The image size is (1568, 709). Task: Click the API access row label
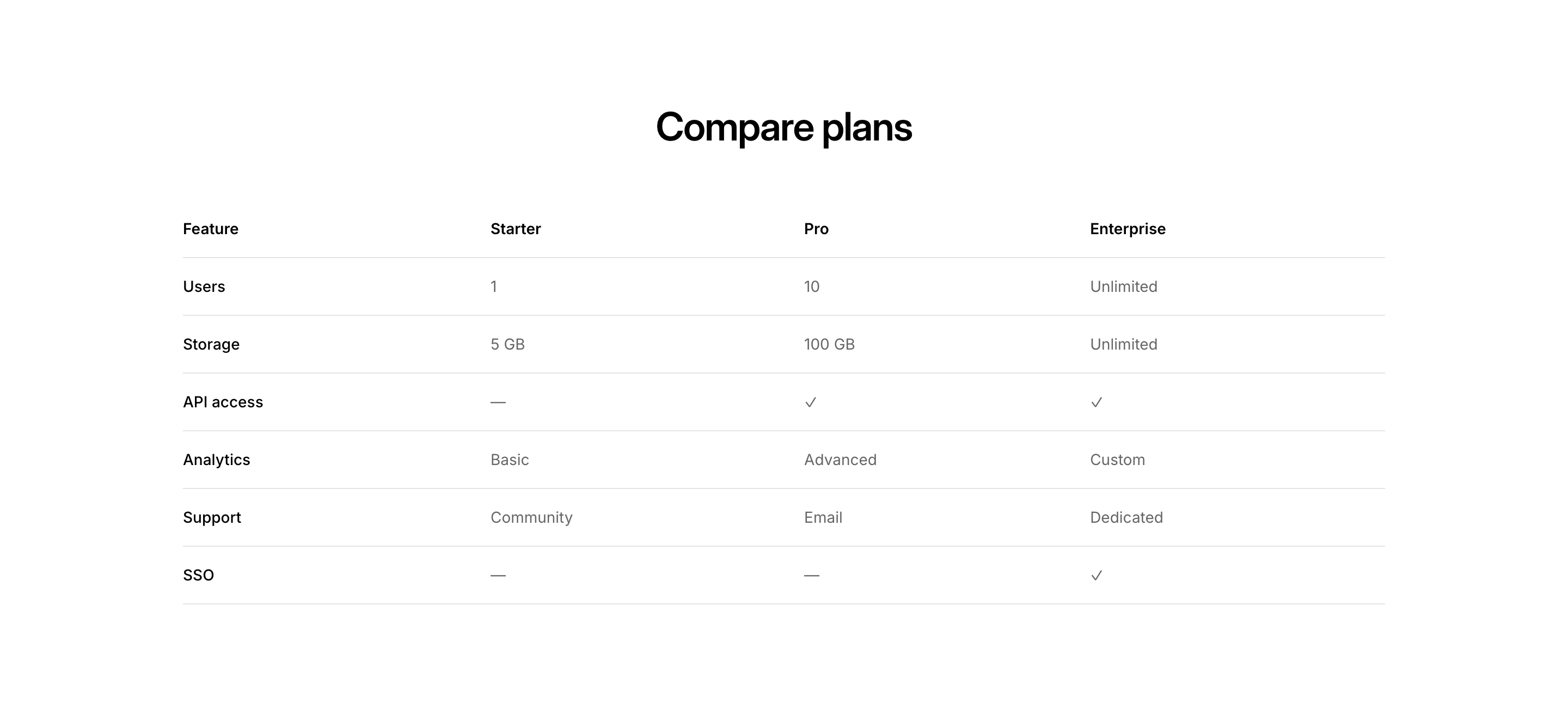223,402
